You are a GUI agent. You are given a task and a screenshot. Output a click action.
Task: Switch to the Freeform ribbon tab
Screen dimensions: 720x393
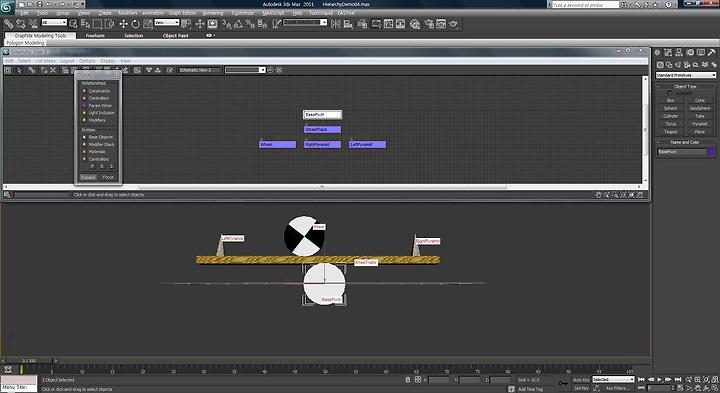click(x=95, y=36)
